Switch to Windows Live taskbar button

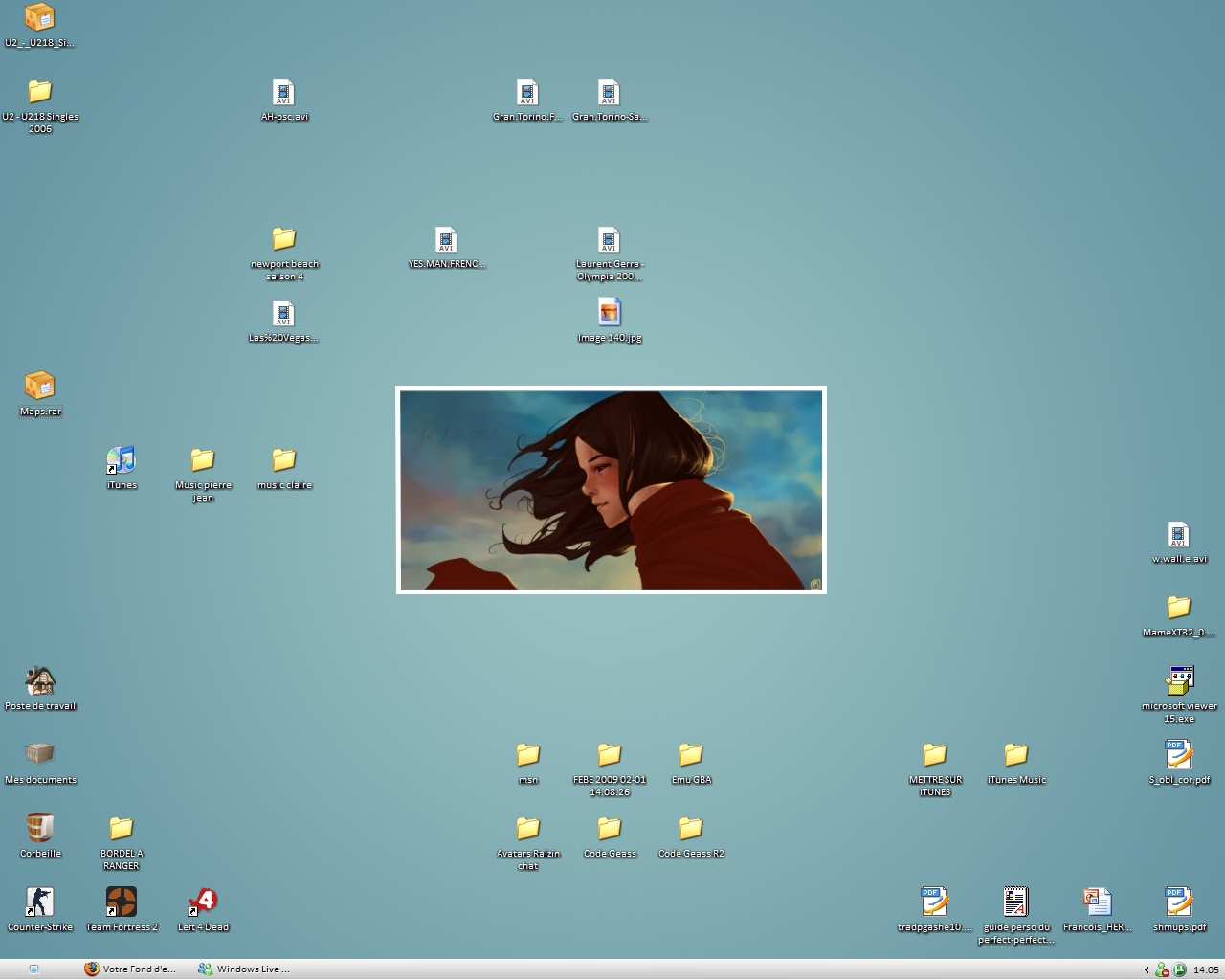[x=245, y=969]
